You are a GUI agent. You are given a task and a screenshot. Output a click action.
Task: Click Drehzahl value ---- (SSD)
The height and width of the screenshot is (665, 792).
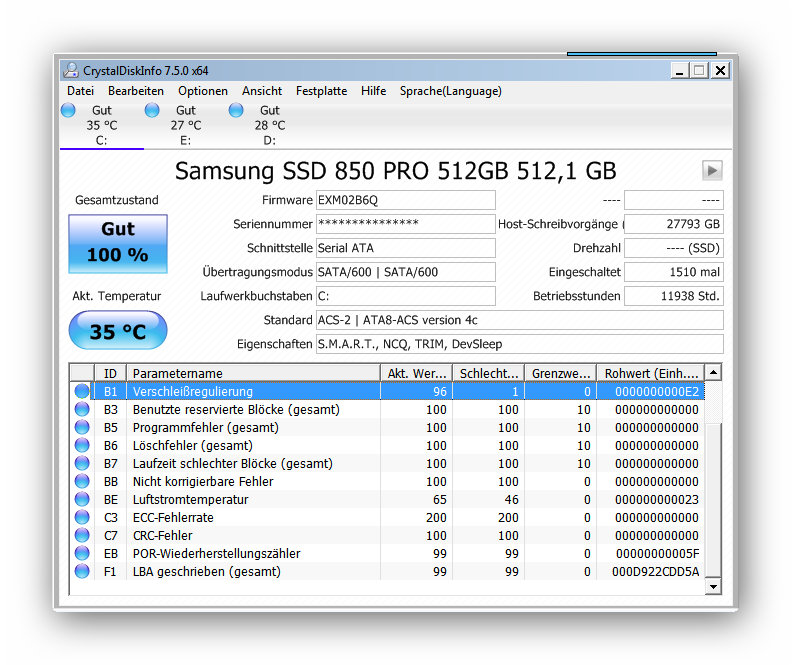coord(674,248)
